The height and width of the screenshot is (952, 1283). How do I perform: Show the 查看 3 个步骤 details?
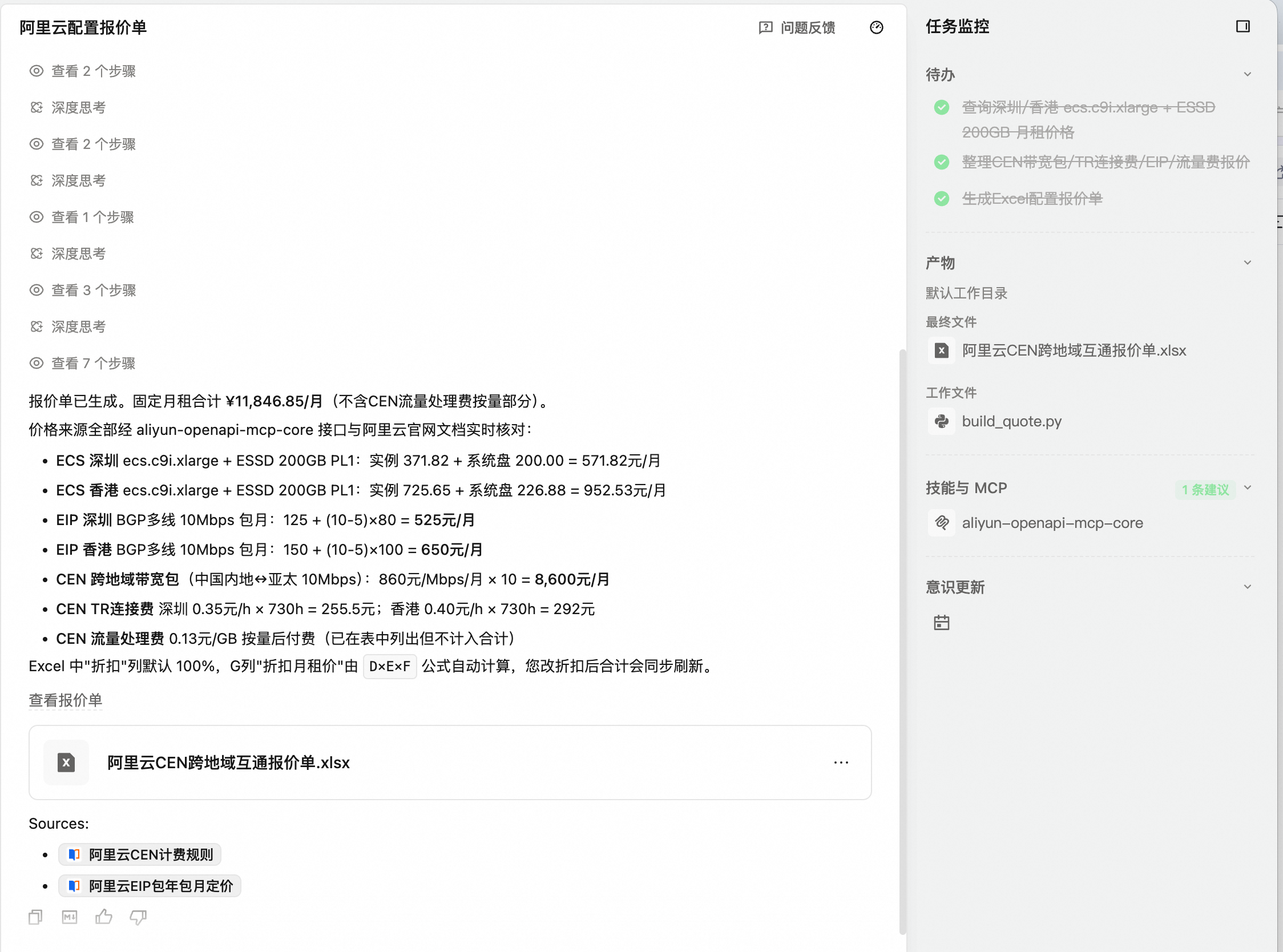tap(82, 291)
